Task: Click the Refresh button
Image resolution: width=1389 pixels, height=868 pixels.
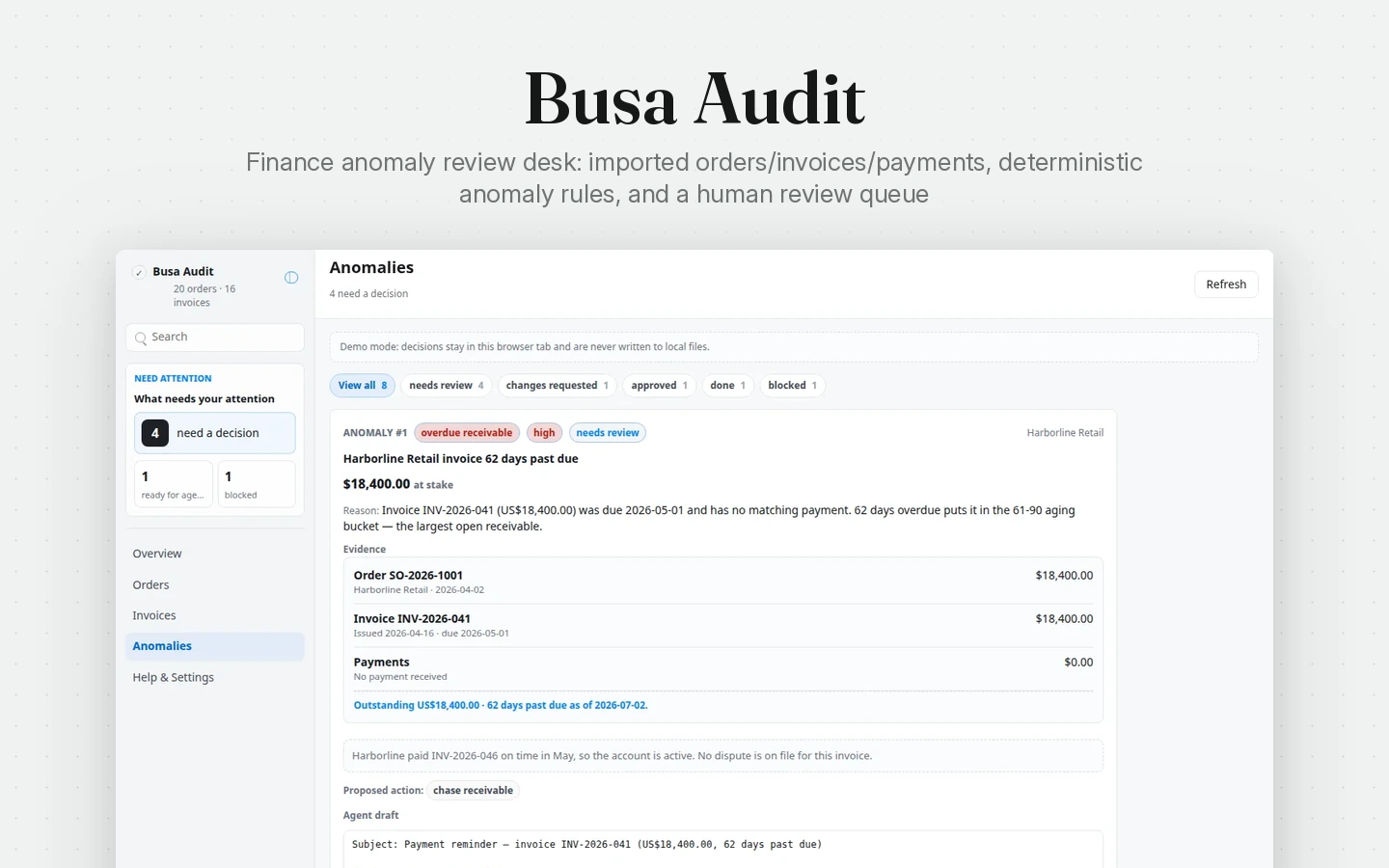Action: (1226, 285)
